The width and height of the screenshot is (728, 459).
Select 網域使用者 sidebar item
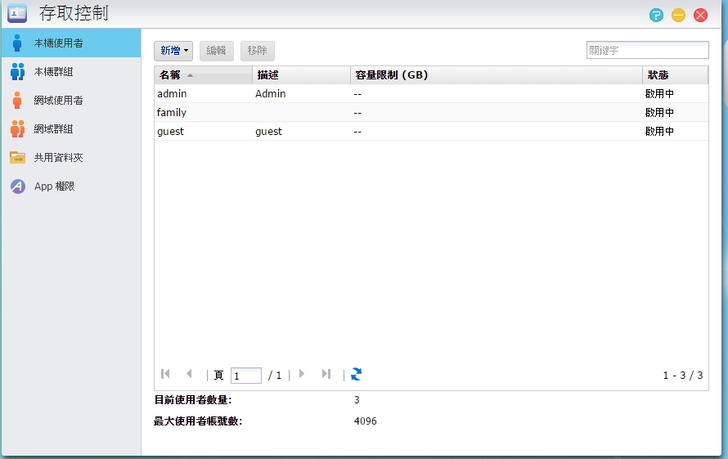pyautogui.click(x=58, y=100)
